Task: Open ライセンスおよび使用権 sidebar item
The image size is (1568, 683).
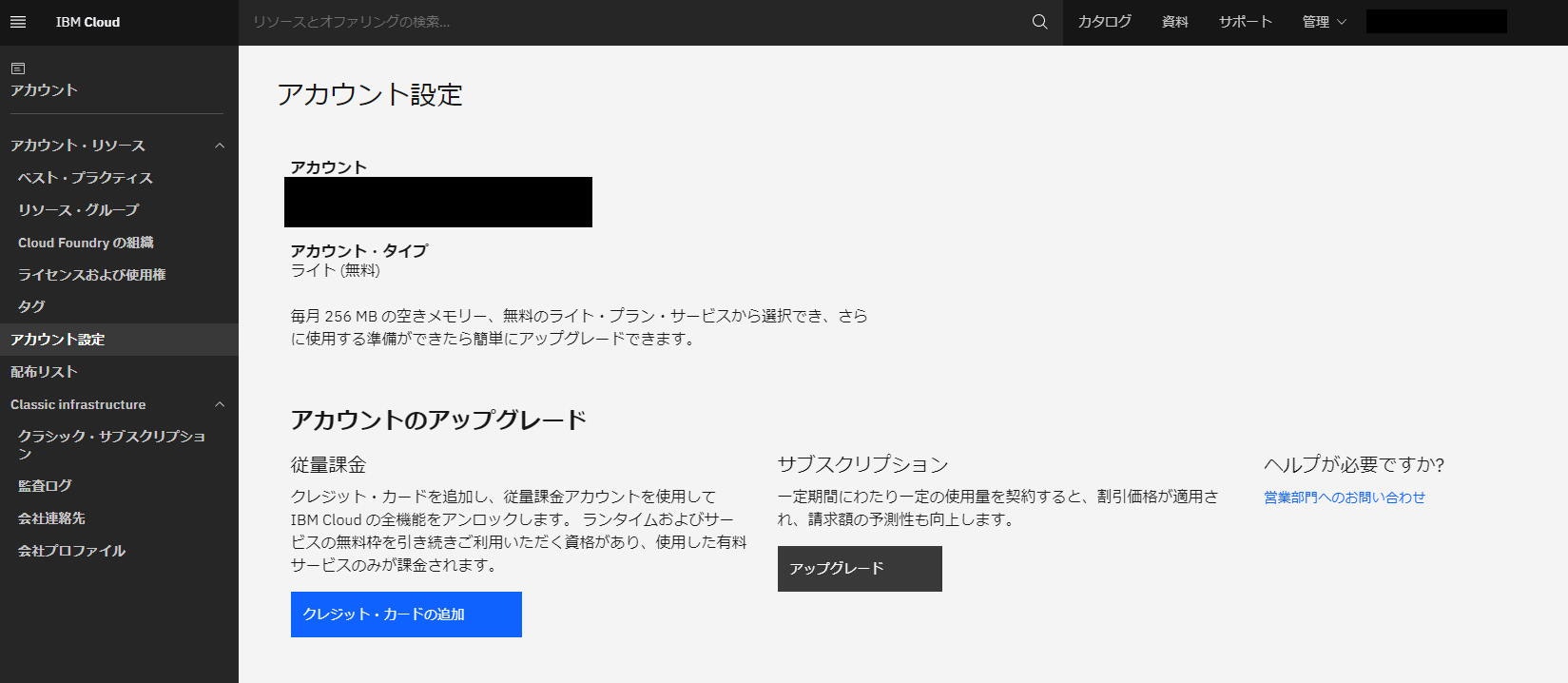Action: (x=92, y=275)
